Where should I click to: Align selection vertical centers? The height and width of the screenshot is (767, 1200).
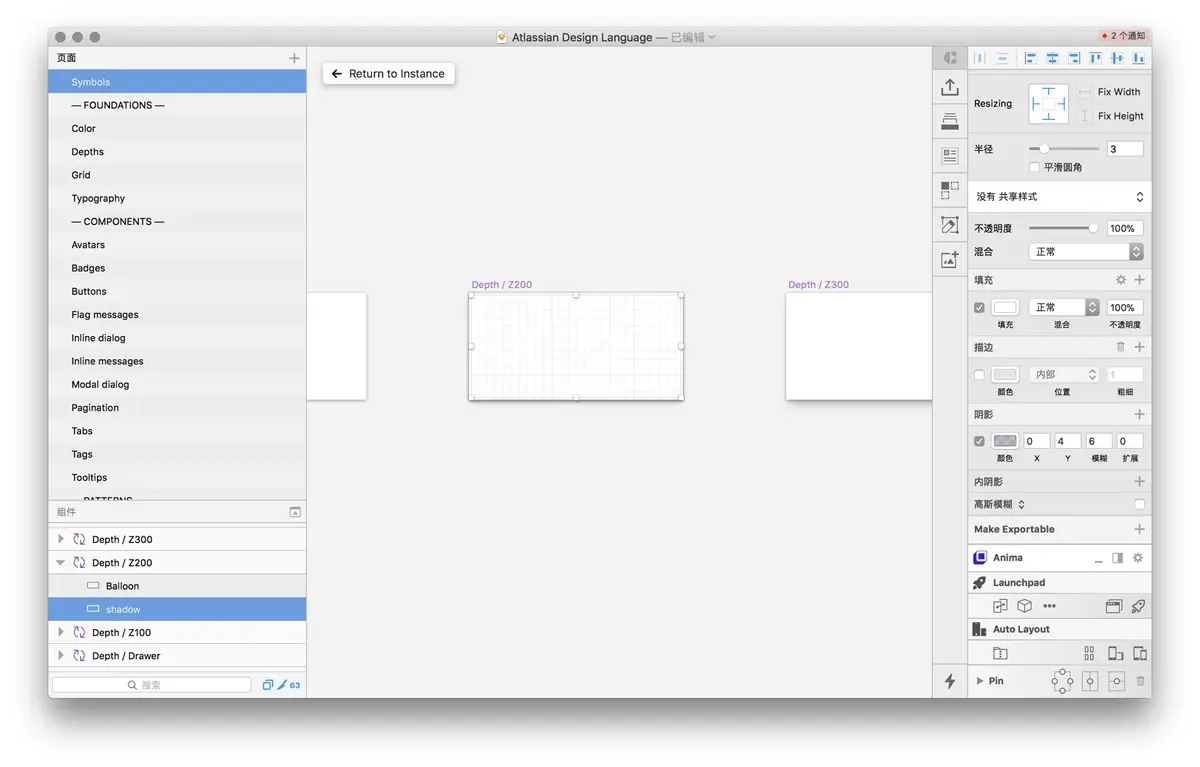click(1117, 59)
